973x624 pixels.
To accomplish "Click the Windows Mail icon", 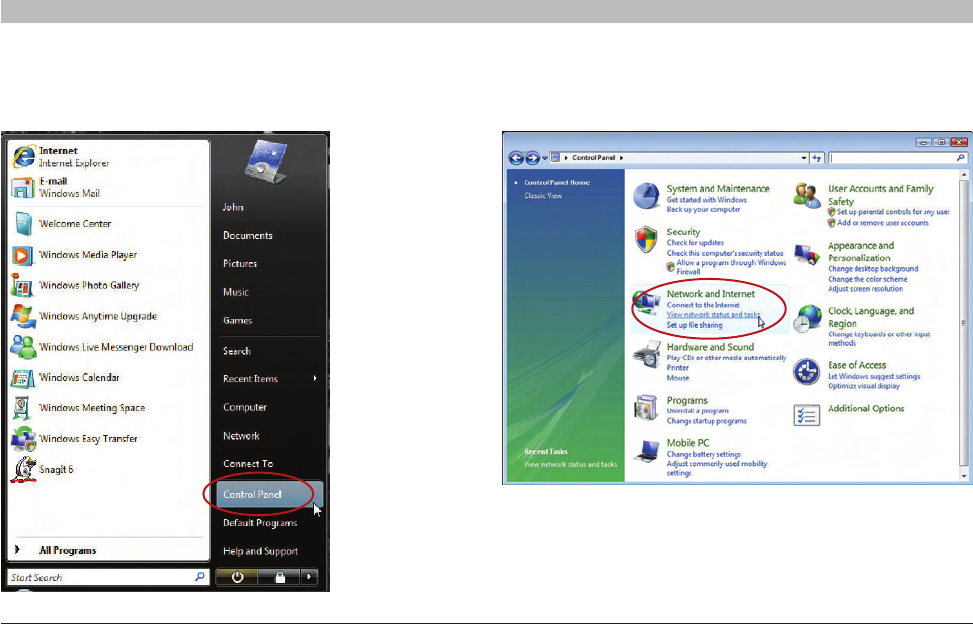I will [x=23, y=187].
